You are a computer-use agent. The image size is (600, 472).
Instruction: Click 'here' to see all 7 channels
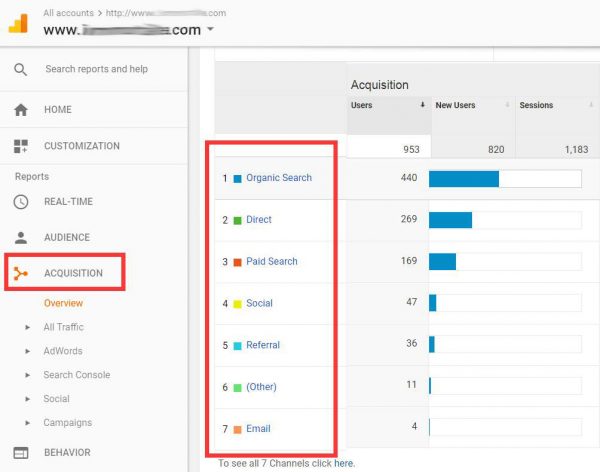point(343,463)
